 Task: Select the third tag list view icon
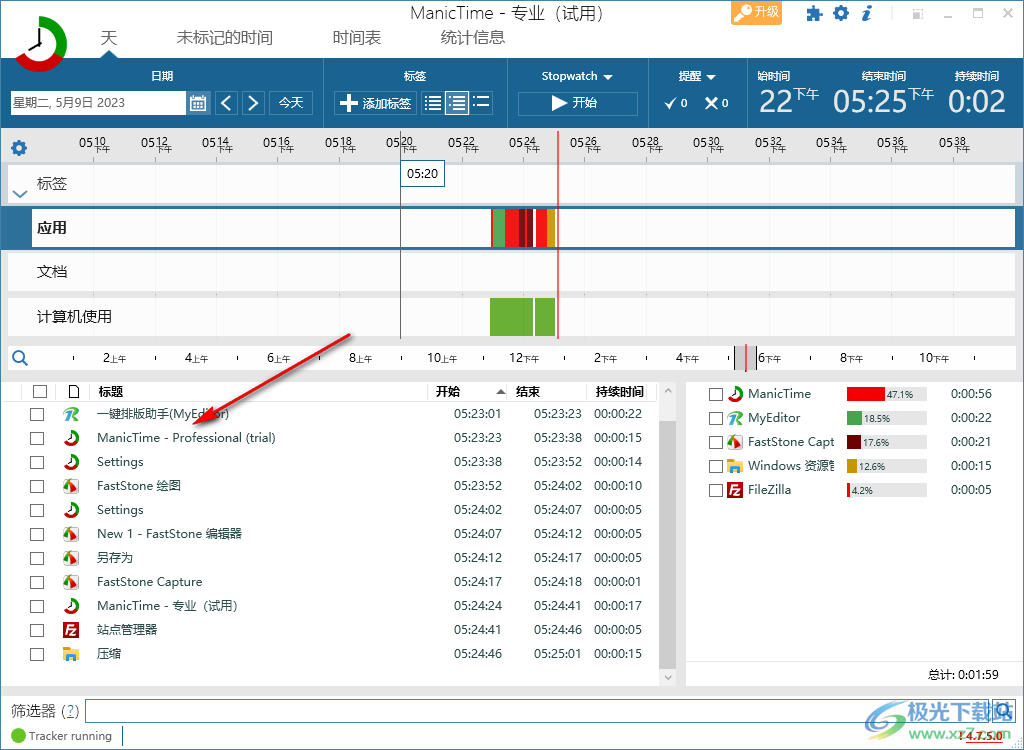coord(481,103)
